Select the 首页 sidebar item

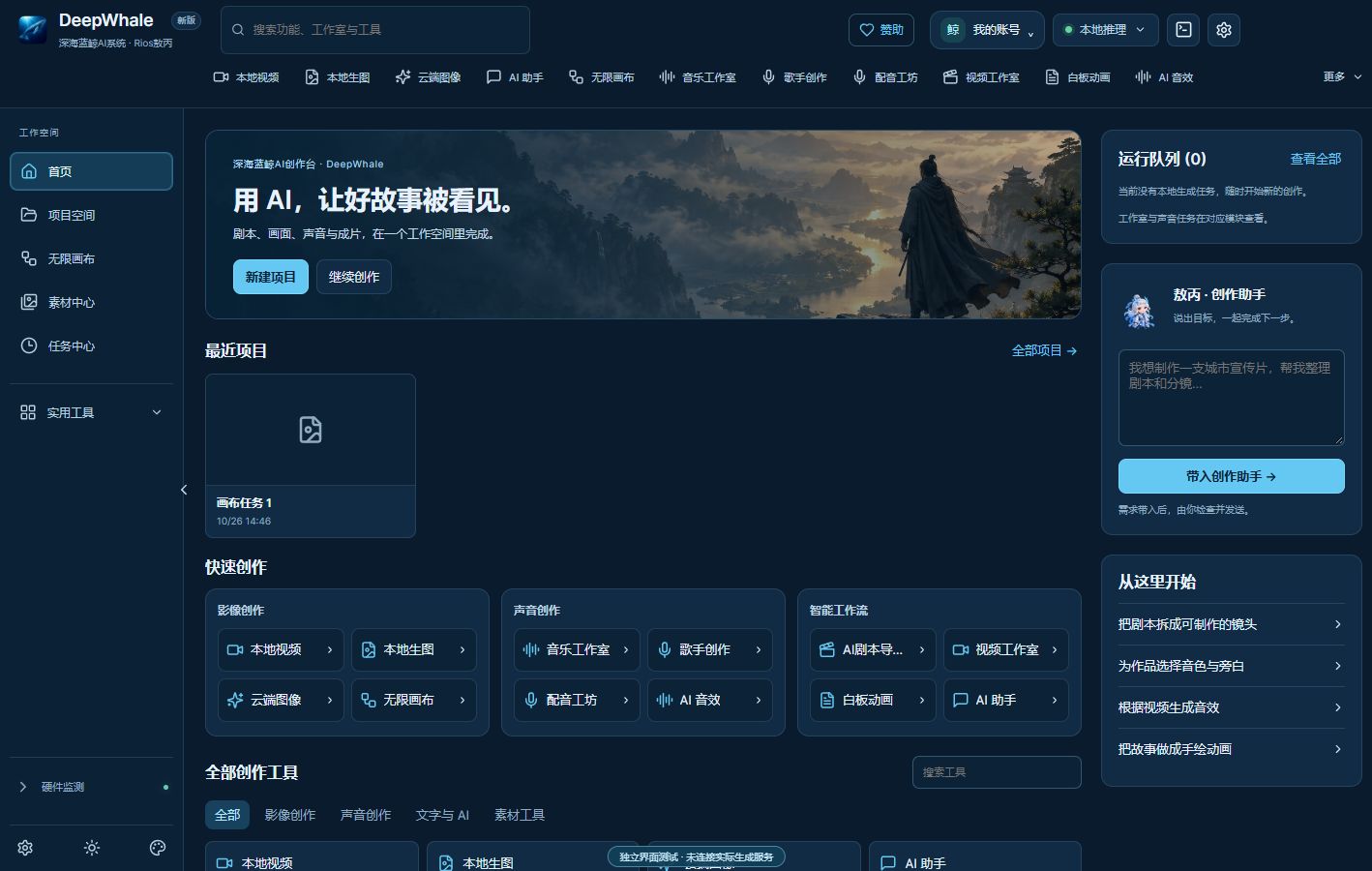91,171
